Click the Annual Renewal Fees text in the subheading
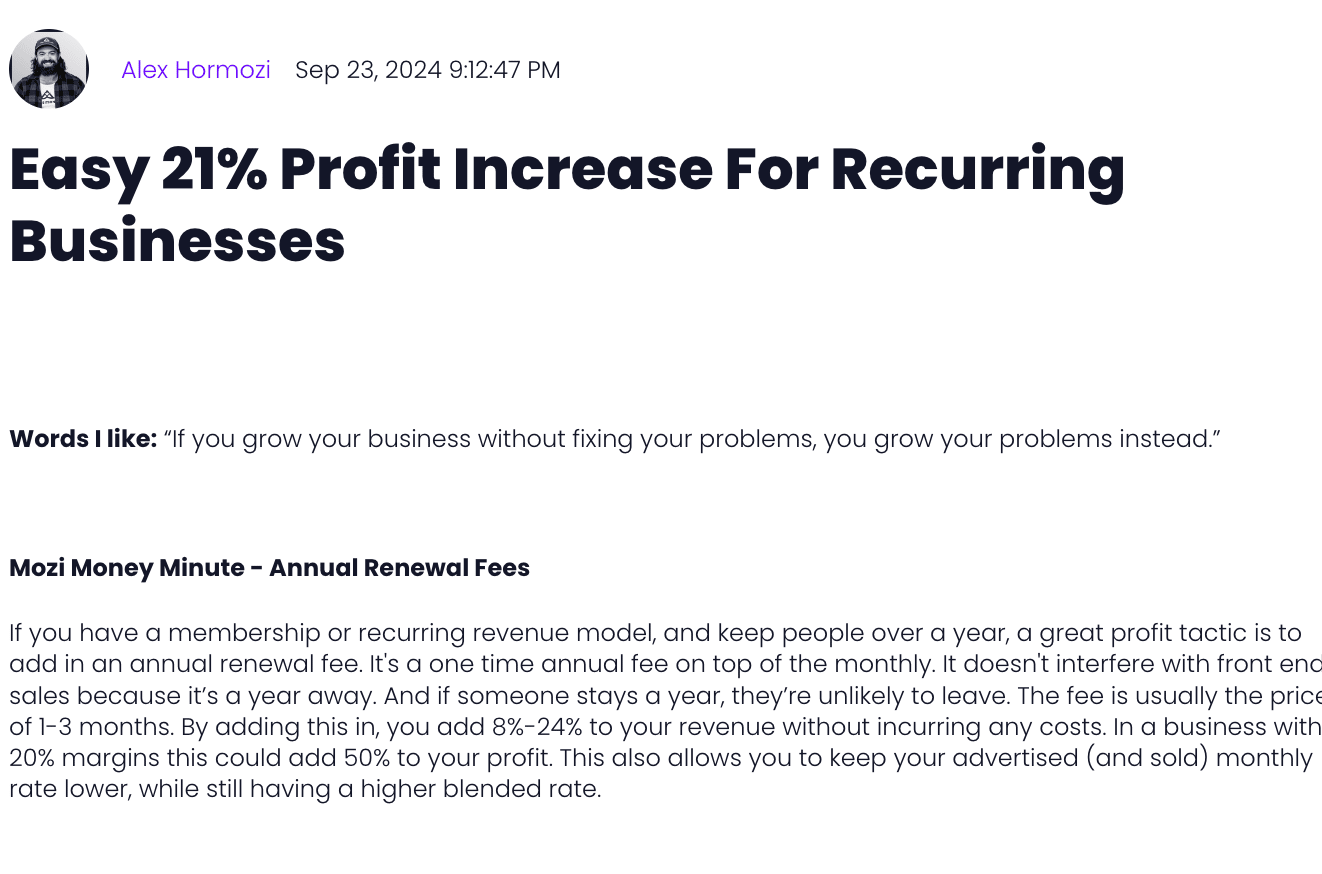Screen dimensions: 1322x874 pos(399,568)
